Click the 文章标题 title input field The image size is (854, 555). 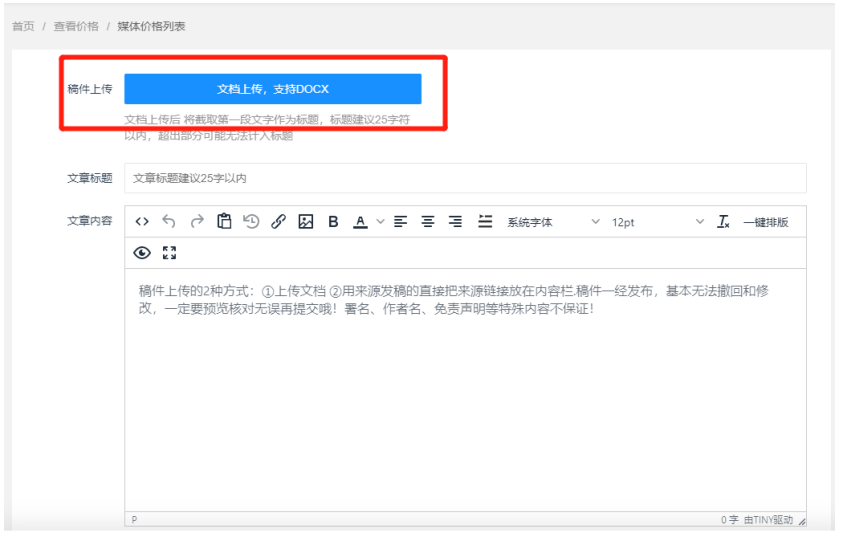click(x=465, y=178)
